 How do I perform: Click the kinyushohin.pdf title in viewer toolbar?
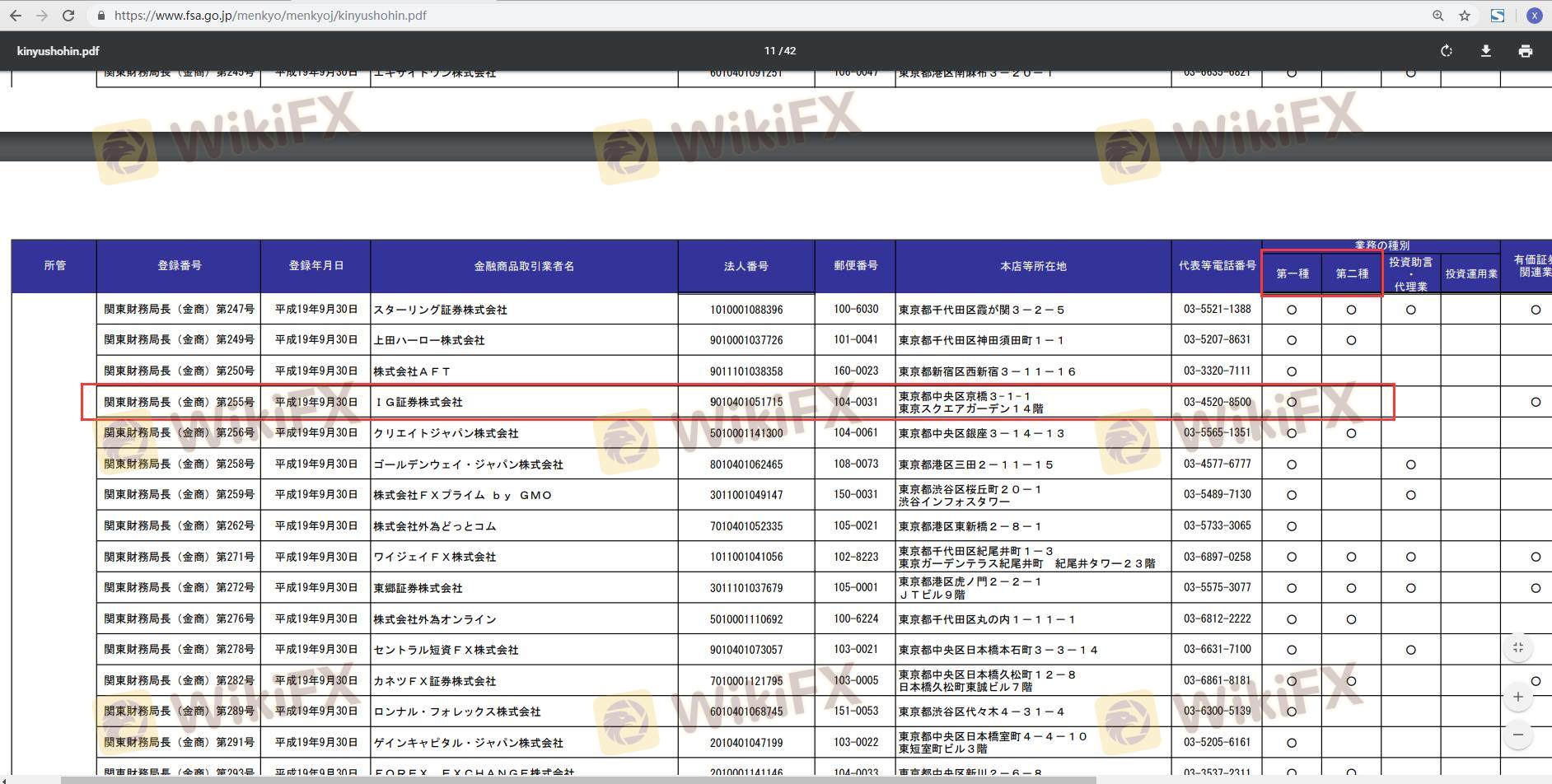point(58,51)
